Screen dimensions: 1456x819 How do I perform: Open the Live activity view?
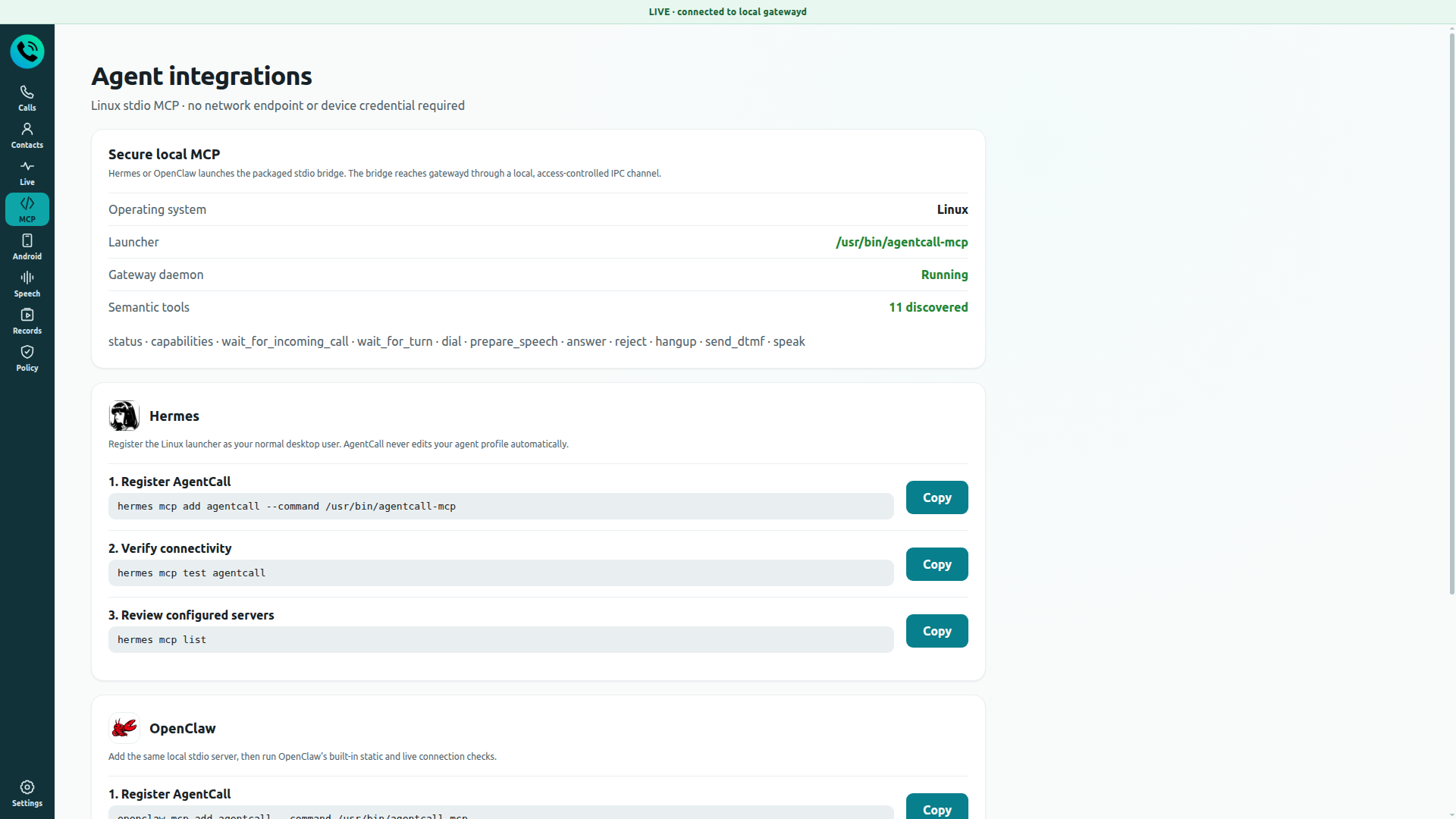click(27, 172)
